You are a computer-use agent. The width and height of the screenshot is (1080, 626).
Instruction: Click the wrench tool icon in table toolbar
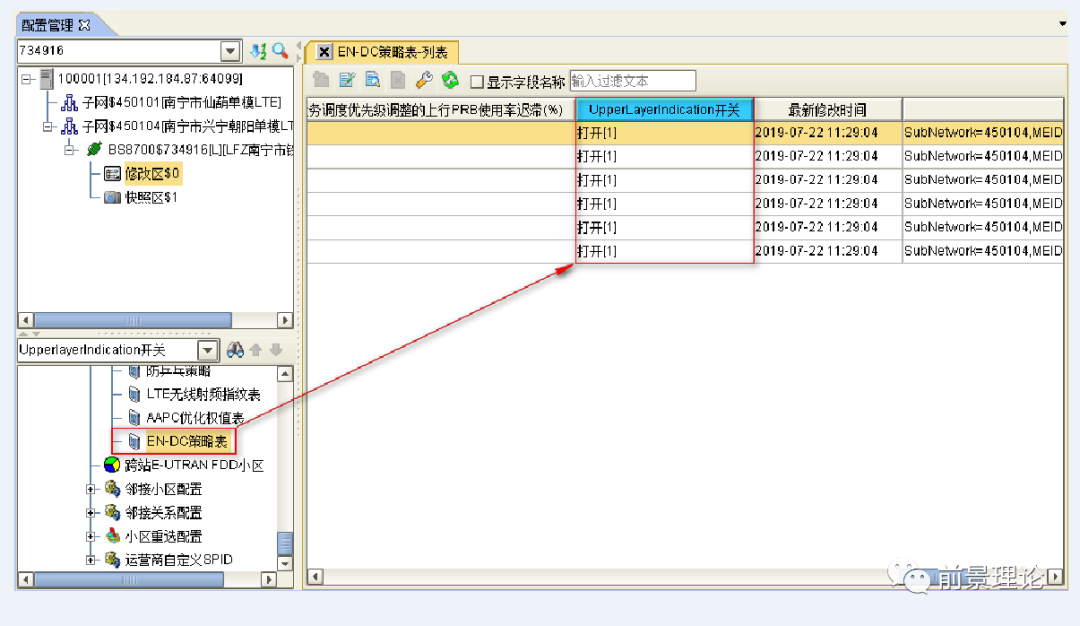424,81
